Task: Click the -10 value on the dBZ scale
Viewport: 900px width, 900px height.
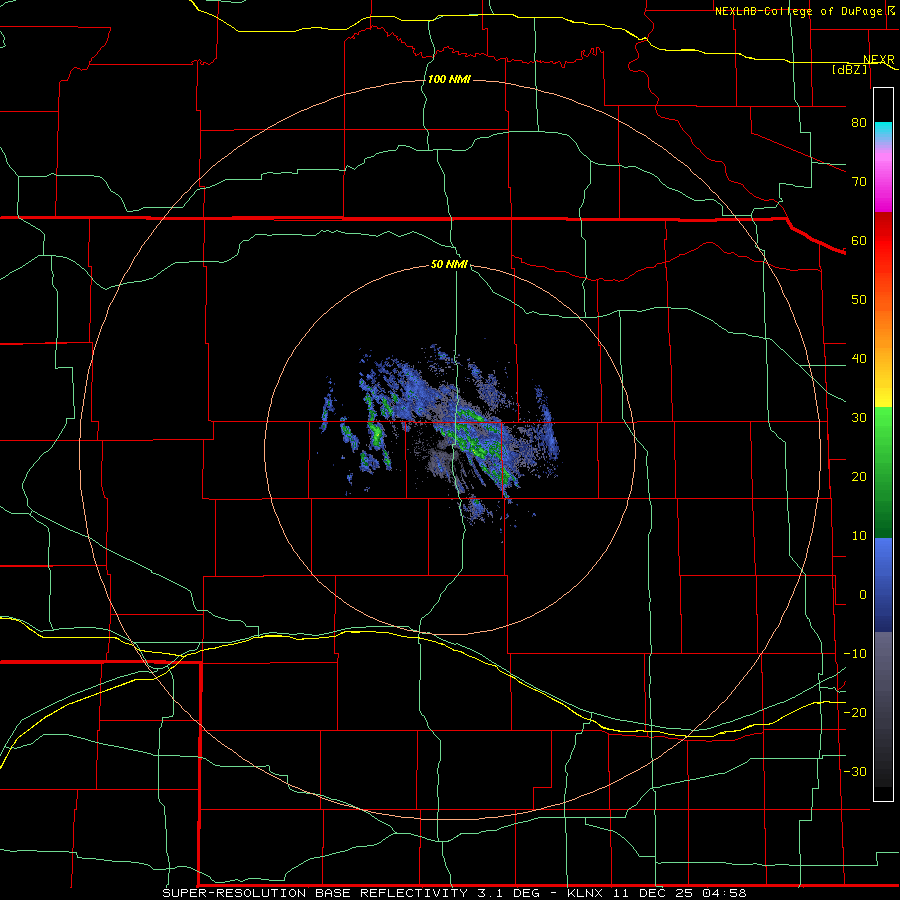Action: (x=855, y=654)
